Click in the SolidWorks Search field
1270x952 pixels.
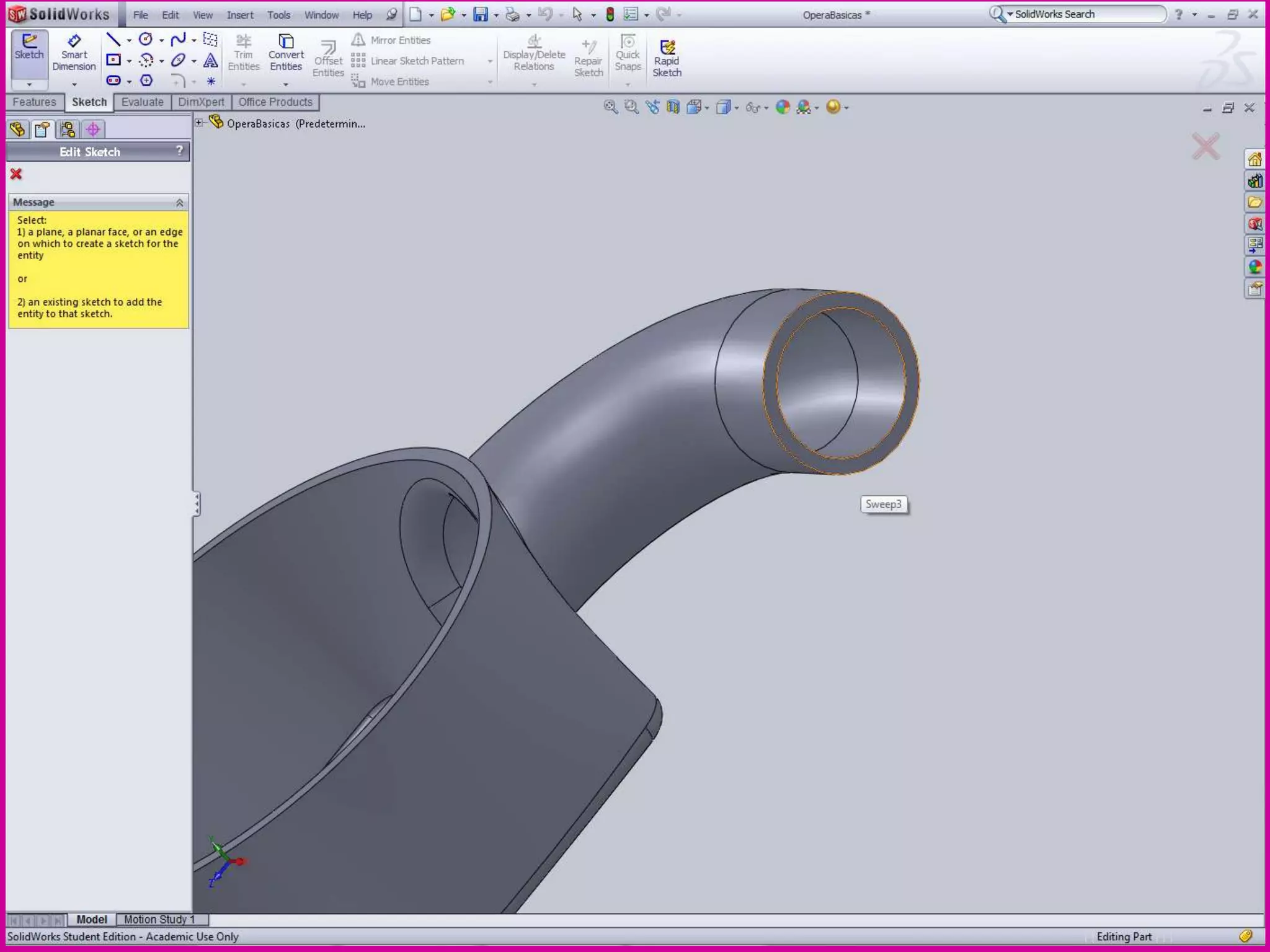[x=1085, y=14]
